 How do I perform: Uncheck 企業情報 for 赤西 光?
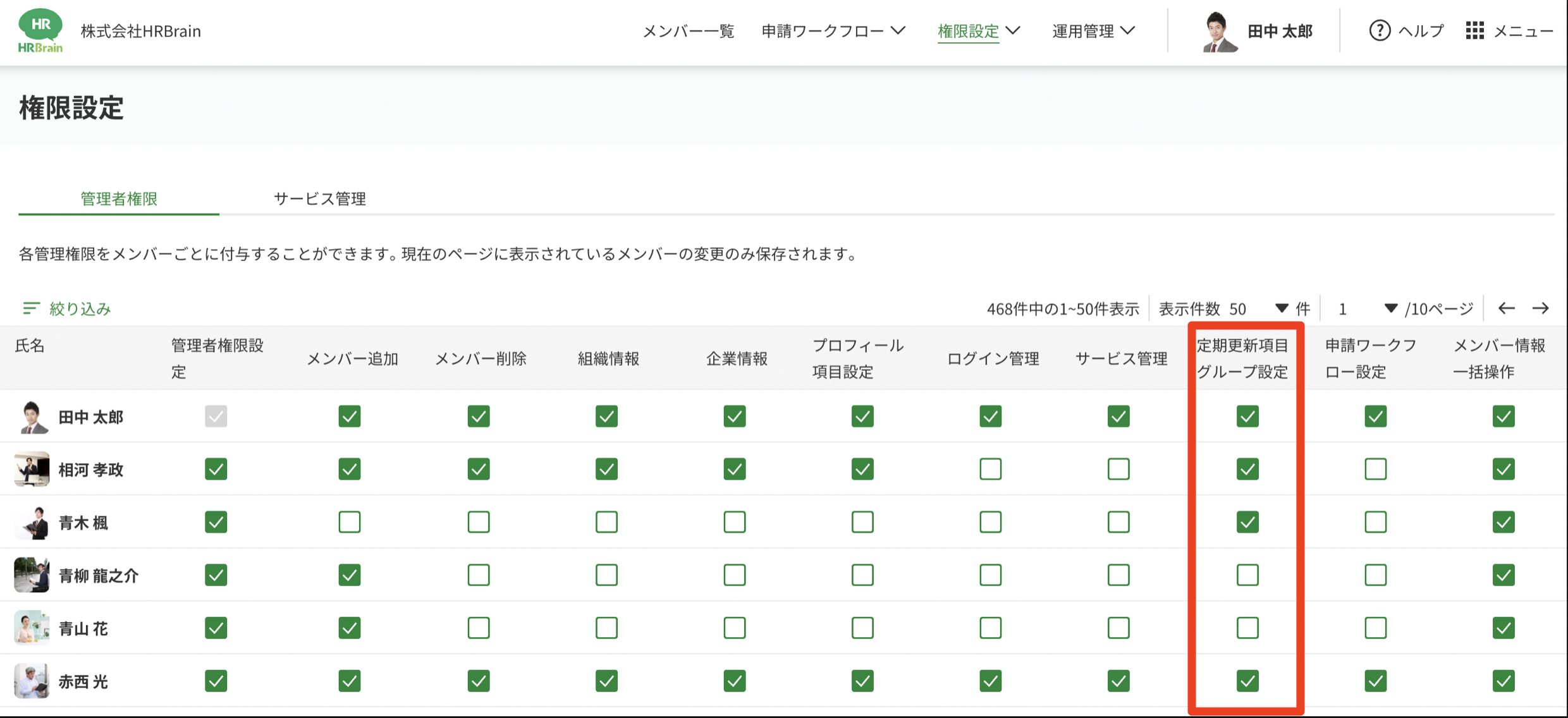[x=735, y=681]
